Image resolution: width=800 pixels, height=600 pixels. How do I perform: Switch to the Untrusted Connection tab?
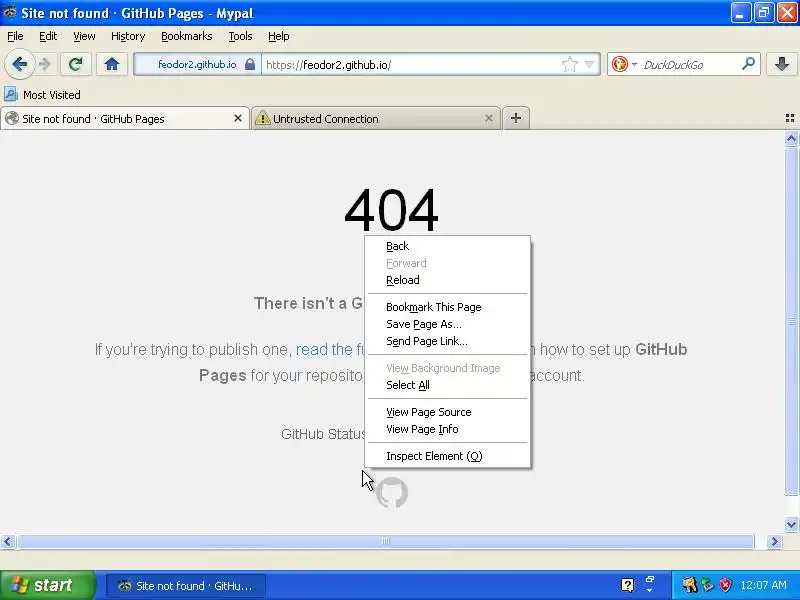click(376, 118)
